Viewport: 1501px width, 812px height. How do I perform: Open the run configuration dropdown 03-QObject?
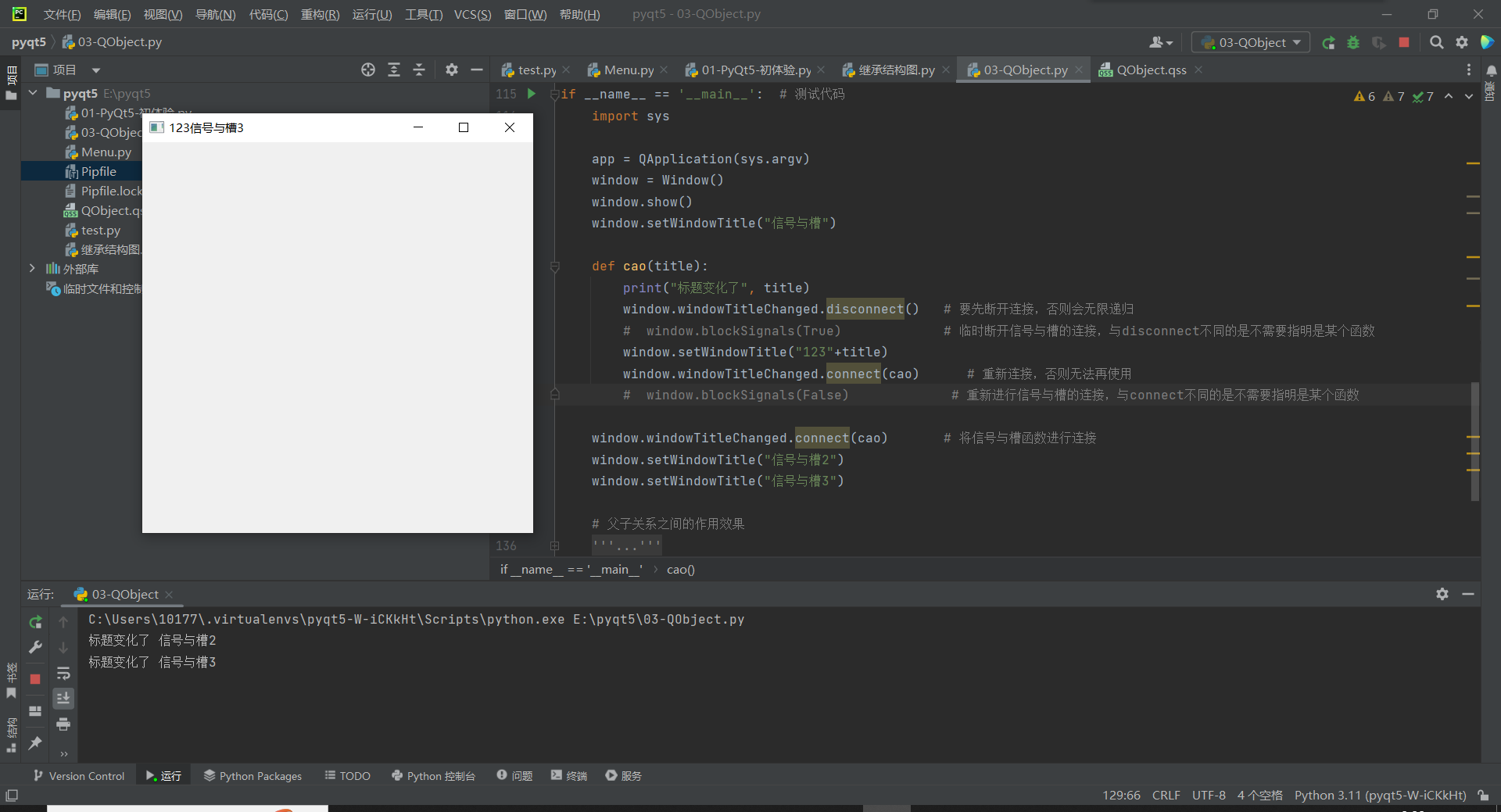click(x=1251, y=43)
